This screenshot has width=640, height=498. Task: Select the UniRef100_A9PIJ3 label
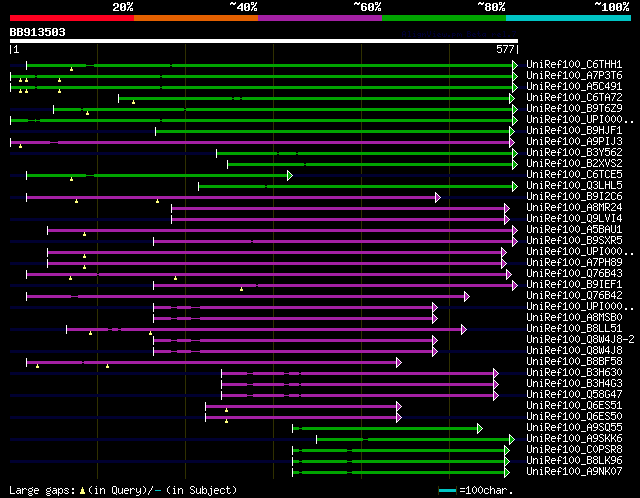coord(574,142)
